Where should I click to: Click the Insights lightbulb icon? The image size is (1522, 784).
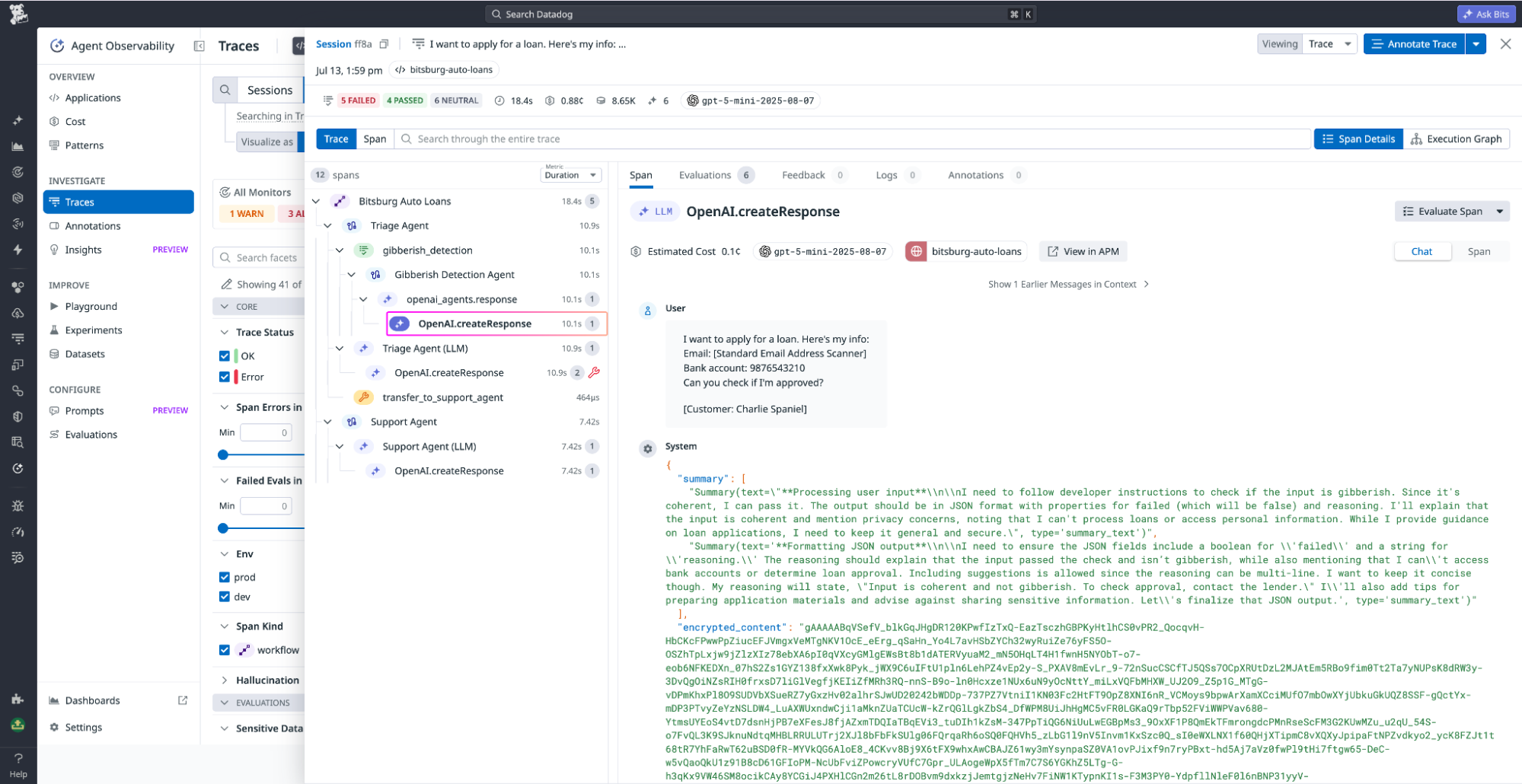(x=54, y=250)
